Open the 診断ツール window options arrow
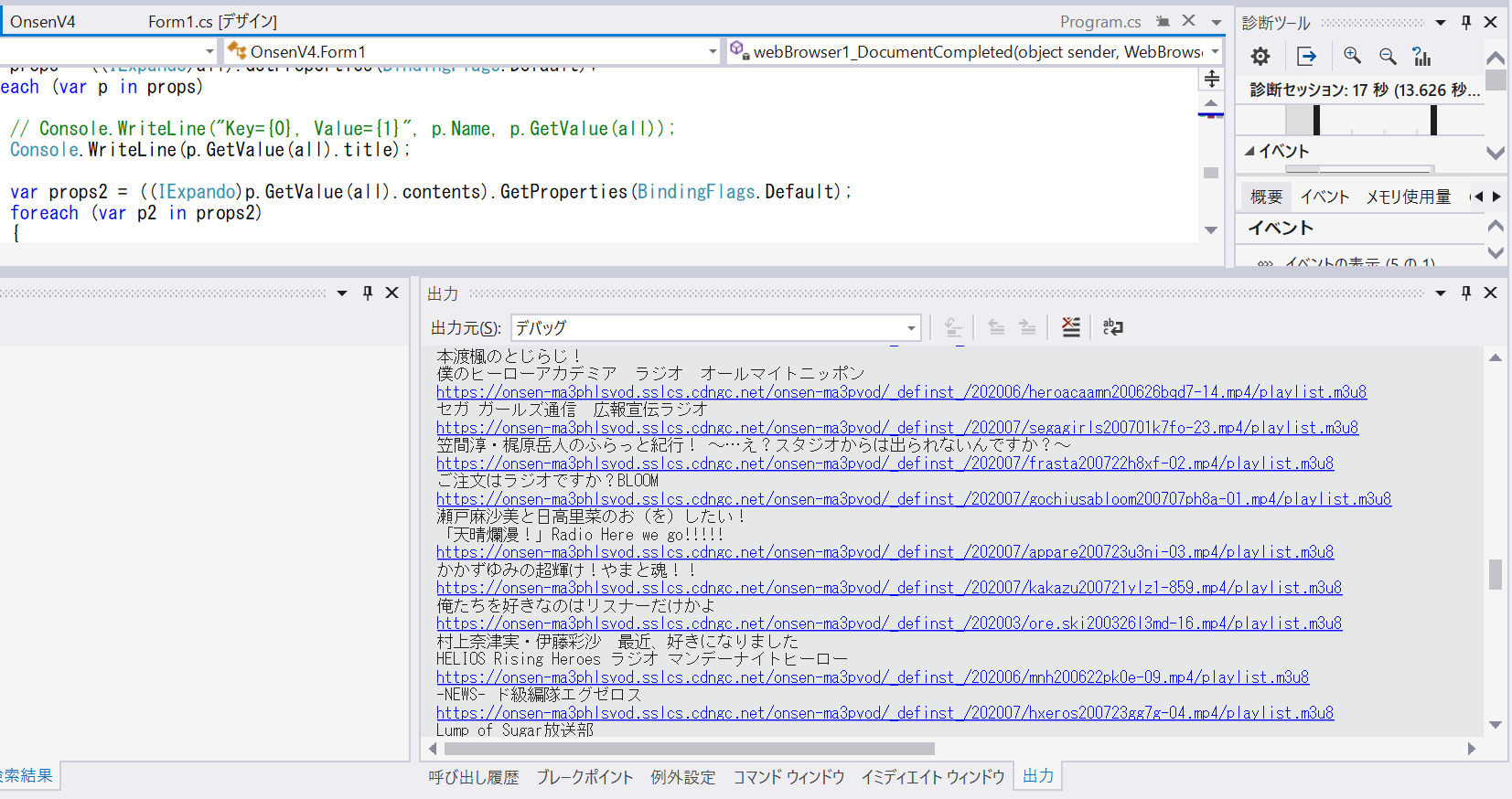This screenshot has width=1512, height=799. click(x=1441, y=22)
